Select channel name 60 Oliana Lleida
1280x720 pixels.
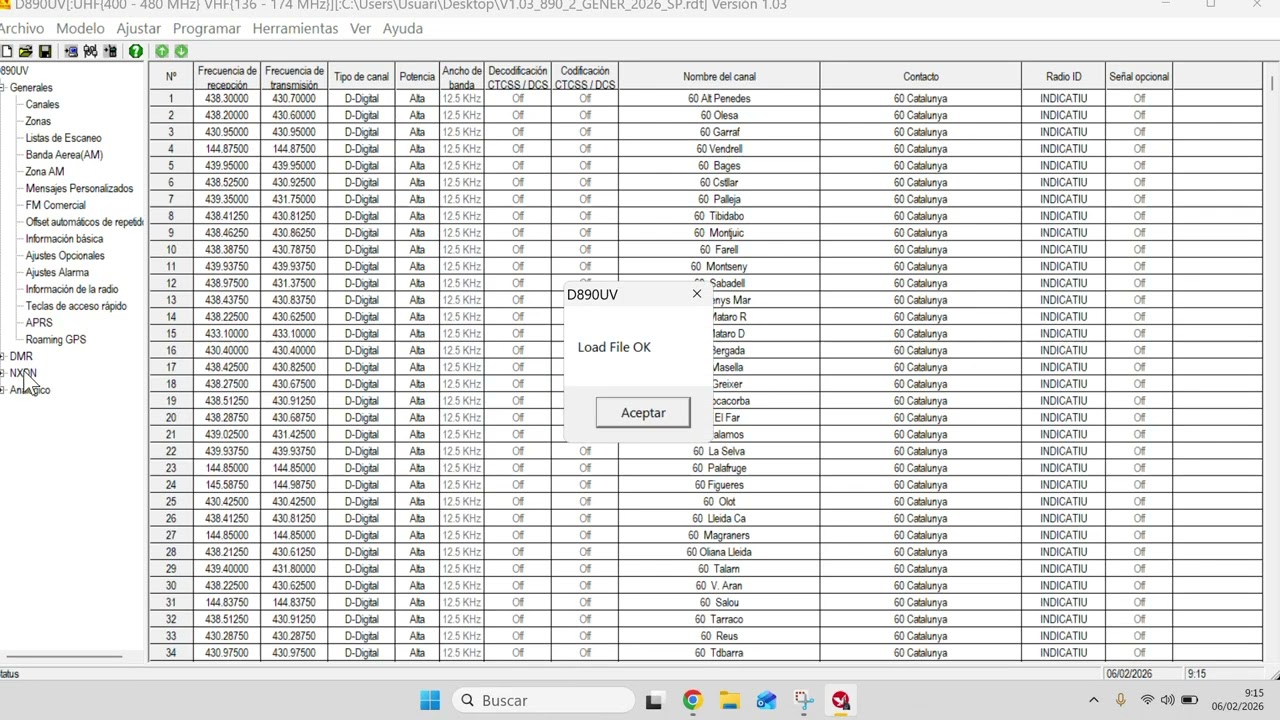[719, 552]
